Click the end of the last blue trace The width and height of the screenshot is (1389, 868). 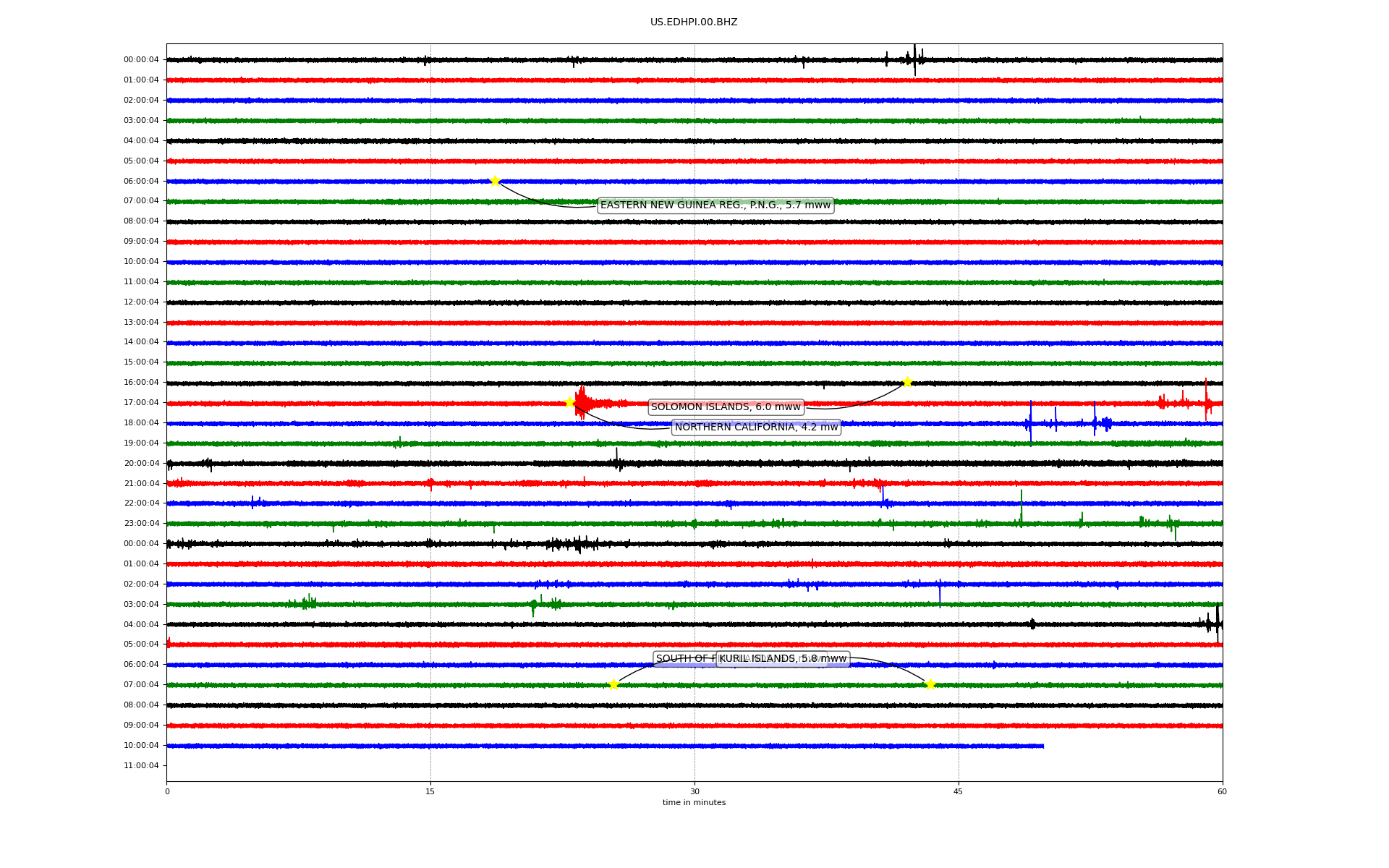1042,746
